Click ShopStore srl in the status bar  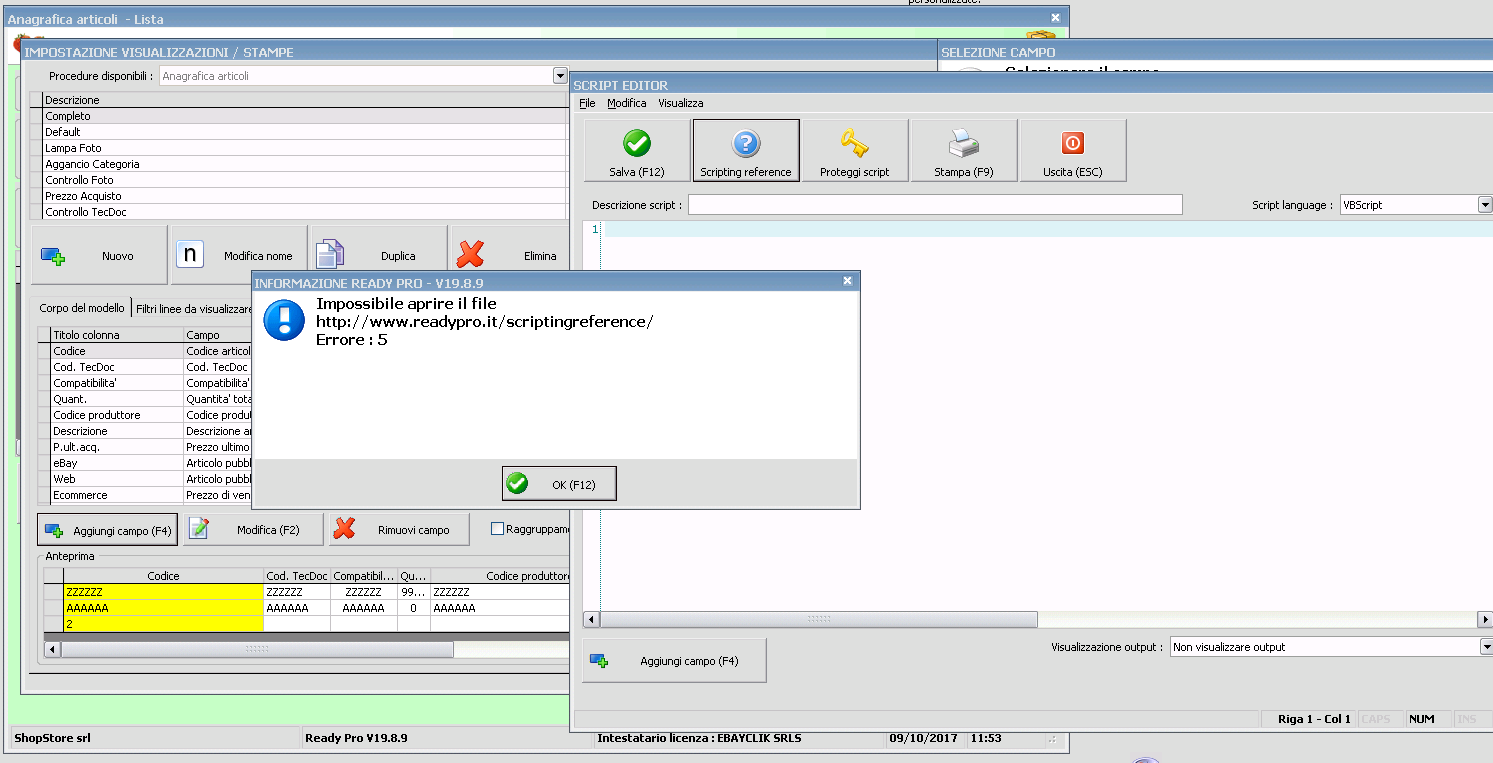click(51, 738)
